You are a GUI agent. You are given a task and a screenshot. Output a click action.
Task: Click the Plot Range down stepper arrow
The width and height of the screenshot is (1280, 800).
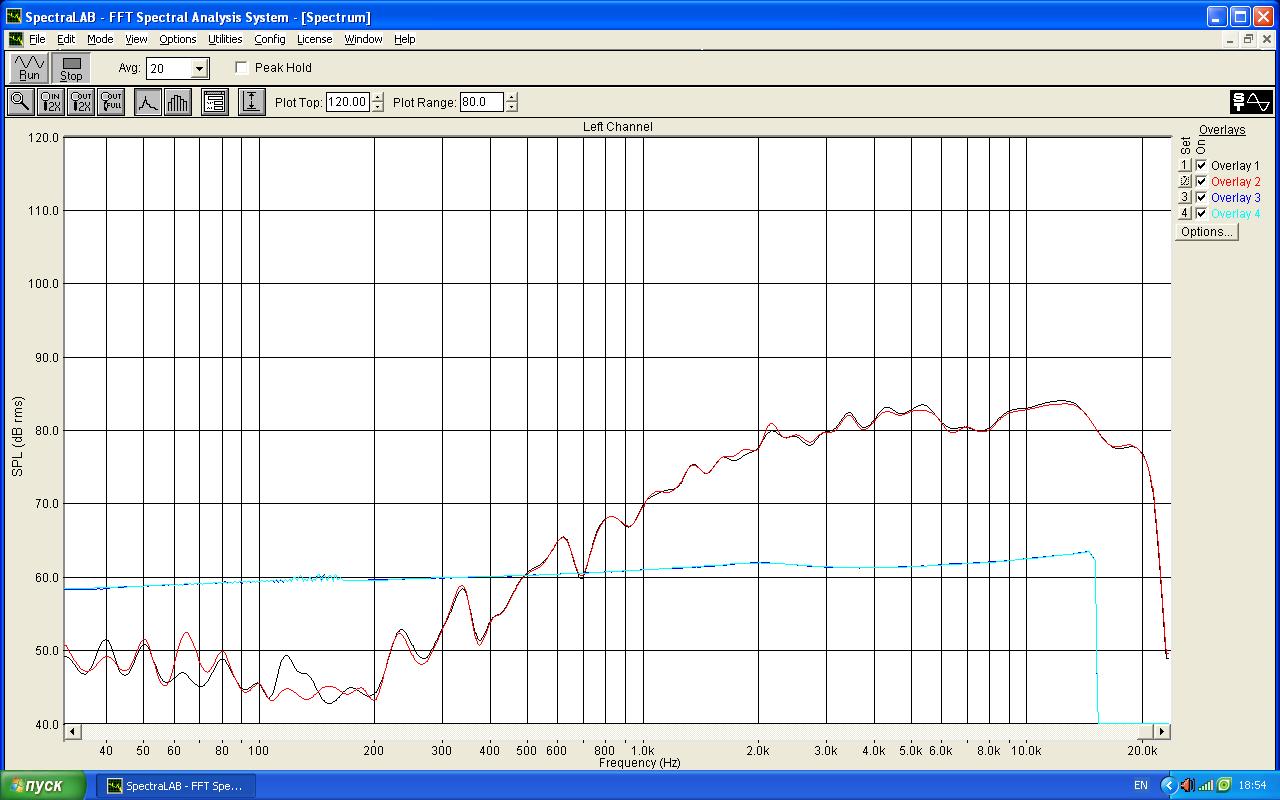point(512,107)
